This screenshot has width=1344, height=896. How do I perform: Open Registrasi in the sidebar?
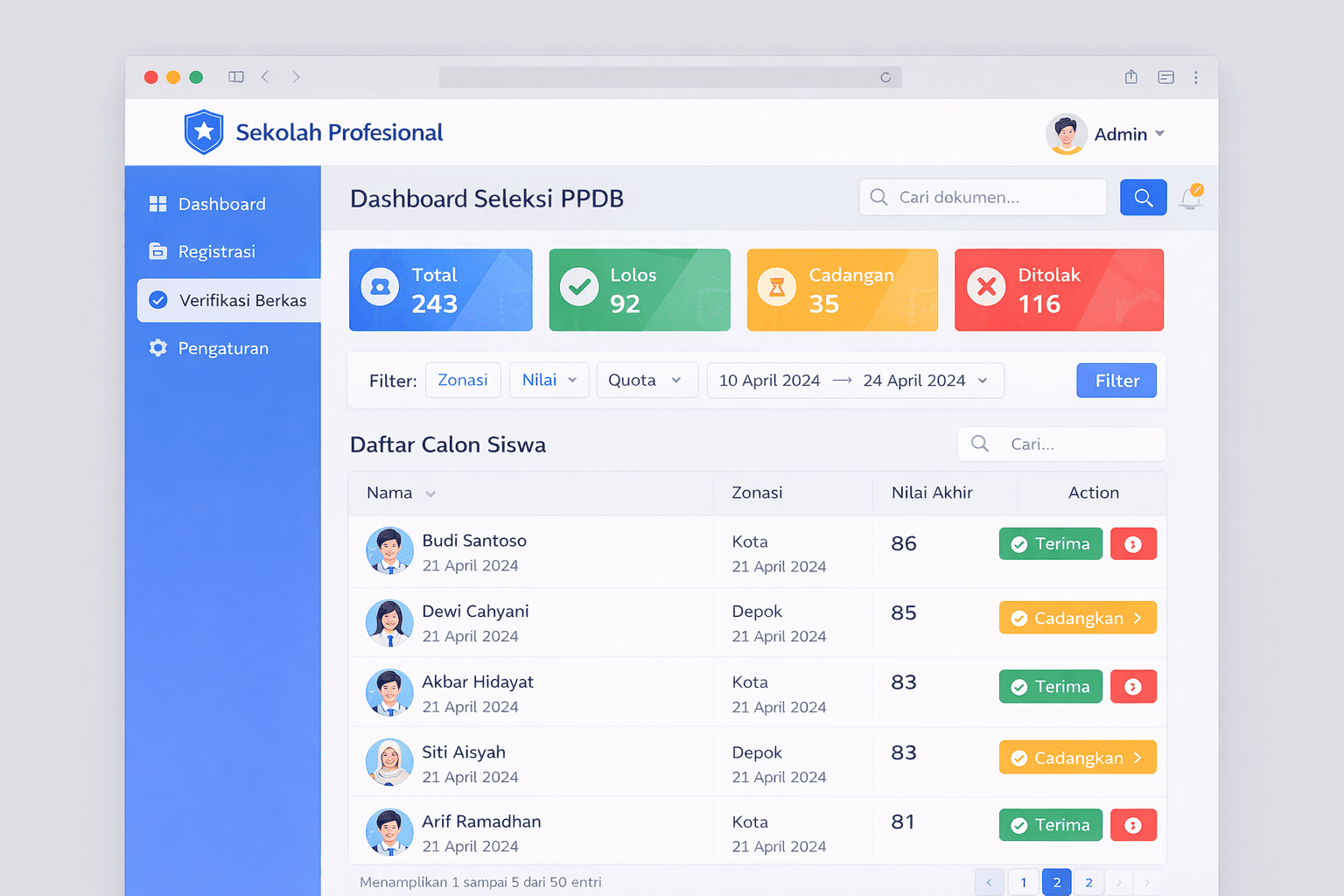click(x=216, y=252)
